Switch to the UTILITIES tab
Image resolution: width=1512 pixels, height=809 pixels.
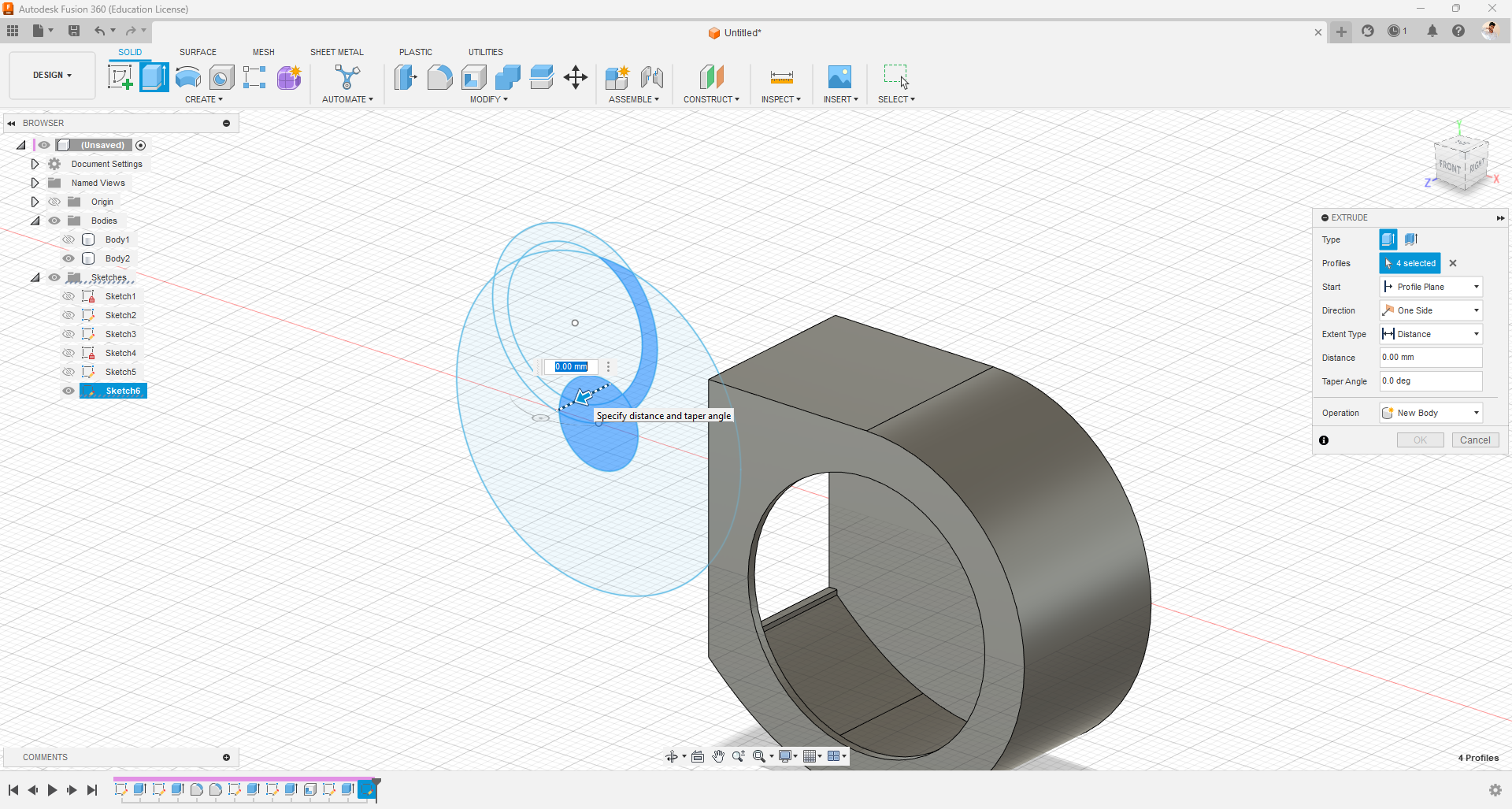[486, 52]
